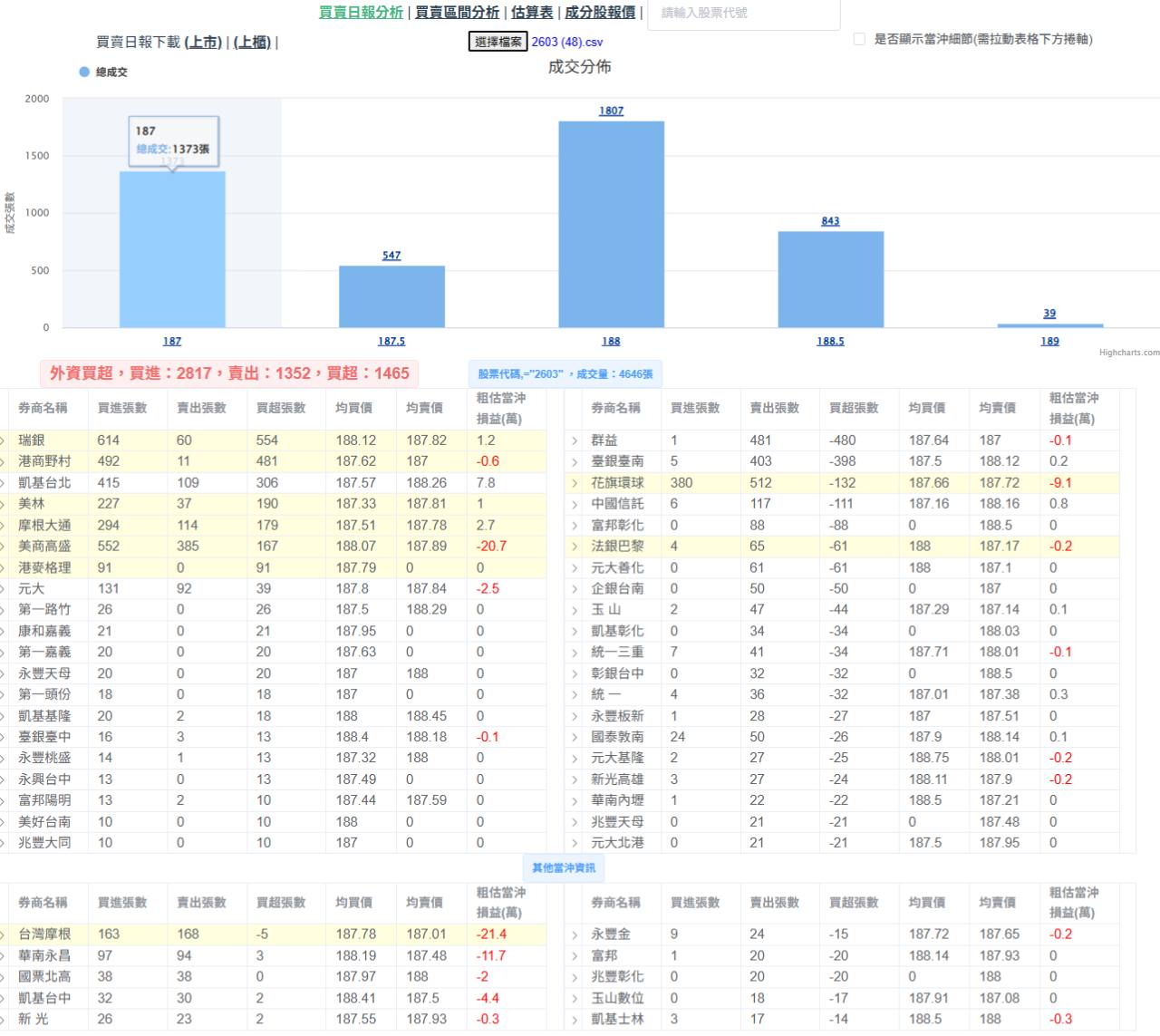Download the 上市 daily report
Screen dimensions: 1160x1036
pyautogui.click(x=203, y=42)
